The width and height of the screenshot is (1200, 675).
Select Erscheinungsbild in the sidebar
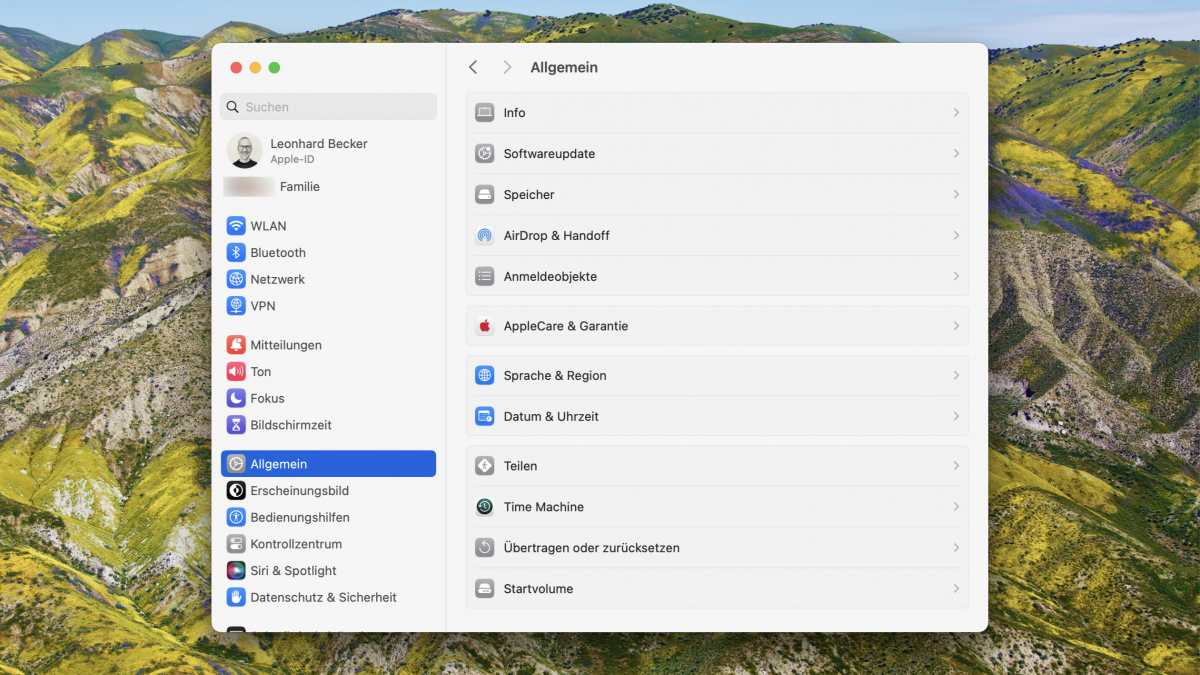pyautogui.click(x=299, y=491)
